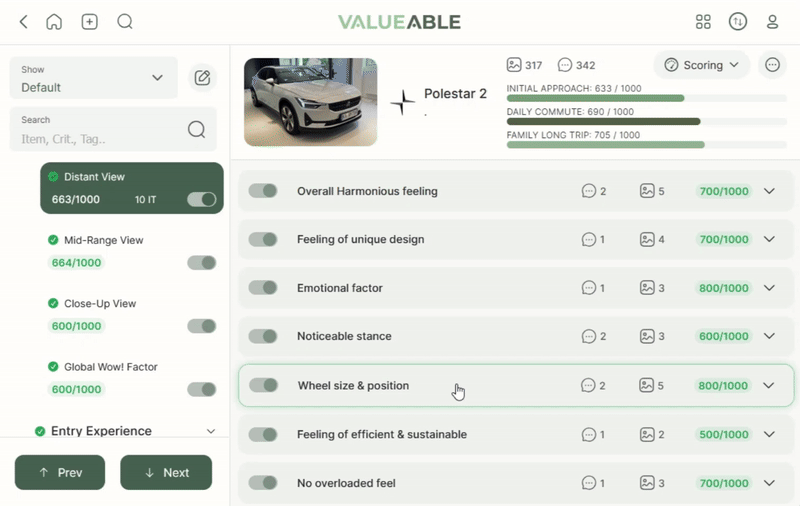This screenshot has height=506, width=800.
Task: Click the add new plus icon
Action: (x=90, y=22)
